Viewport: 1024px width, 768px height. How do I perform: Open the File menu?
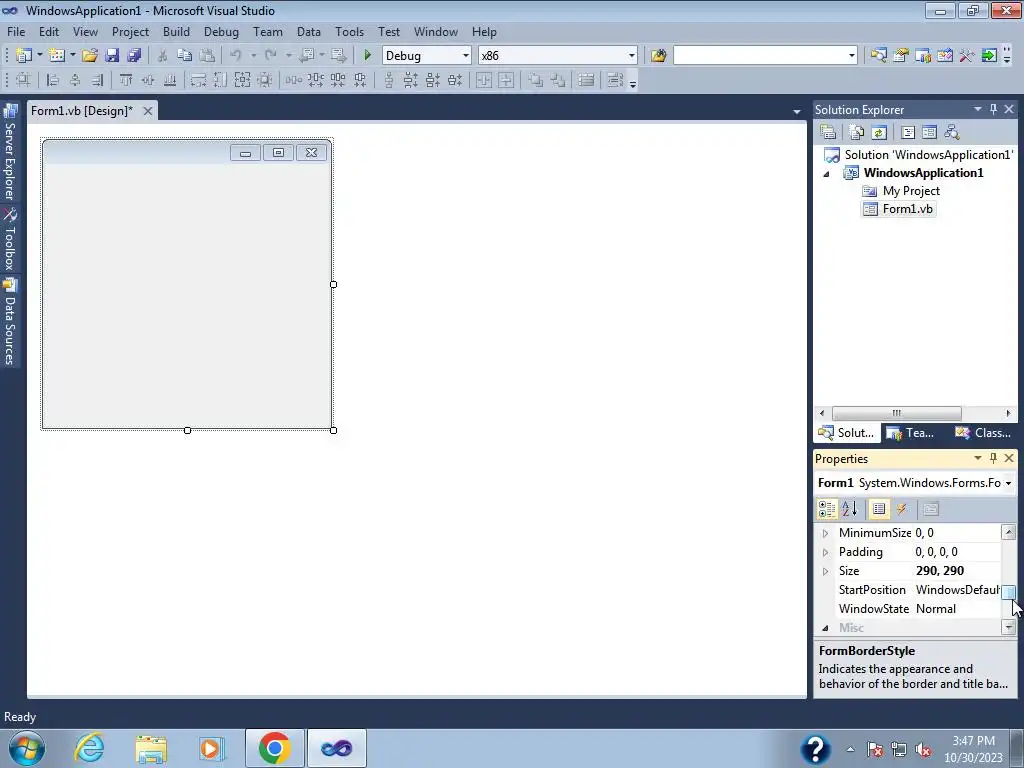coord(16,31)
